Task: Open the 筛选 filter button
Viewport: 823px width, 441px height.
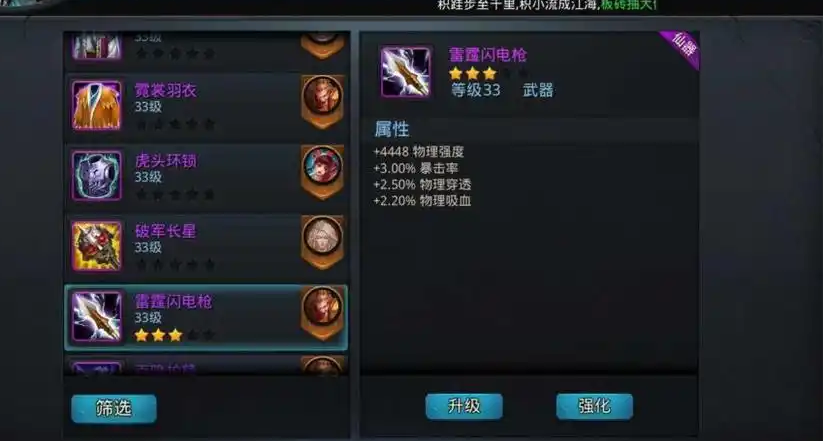Action: (x=114, y=408)
